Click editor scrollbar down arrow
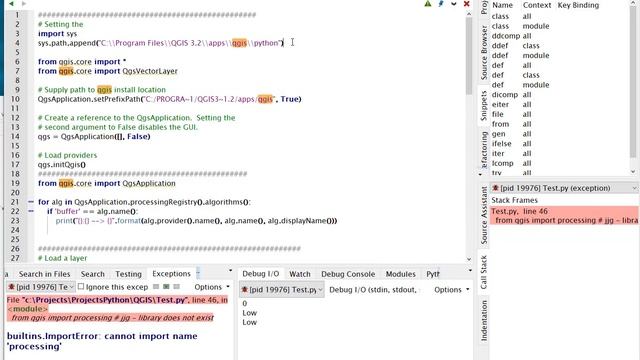This screenshot has height=360, width=640. point(469,259)
